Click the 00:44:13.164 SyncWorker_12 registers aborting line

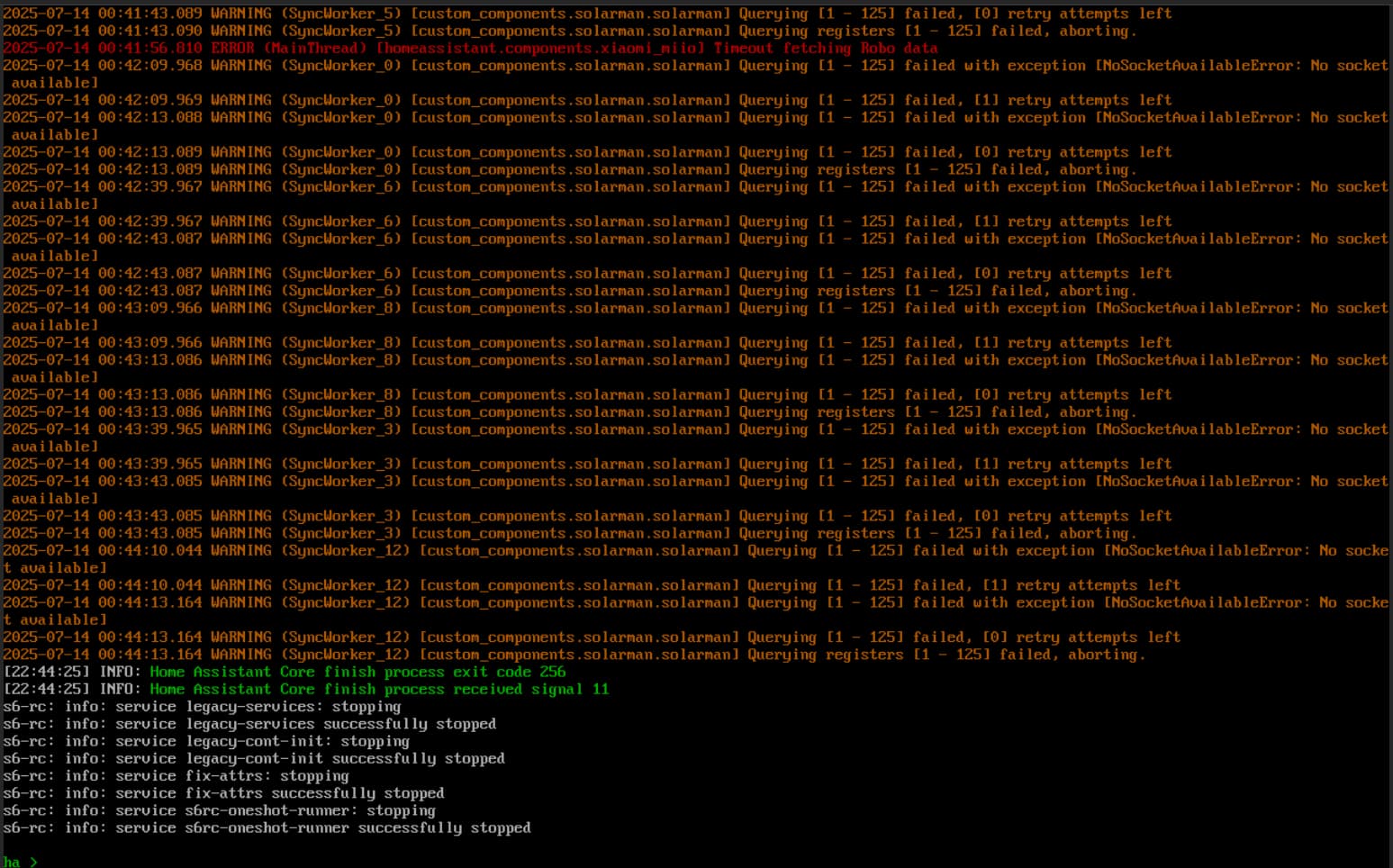tap(574, 655)
